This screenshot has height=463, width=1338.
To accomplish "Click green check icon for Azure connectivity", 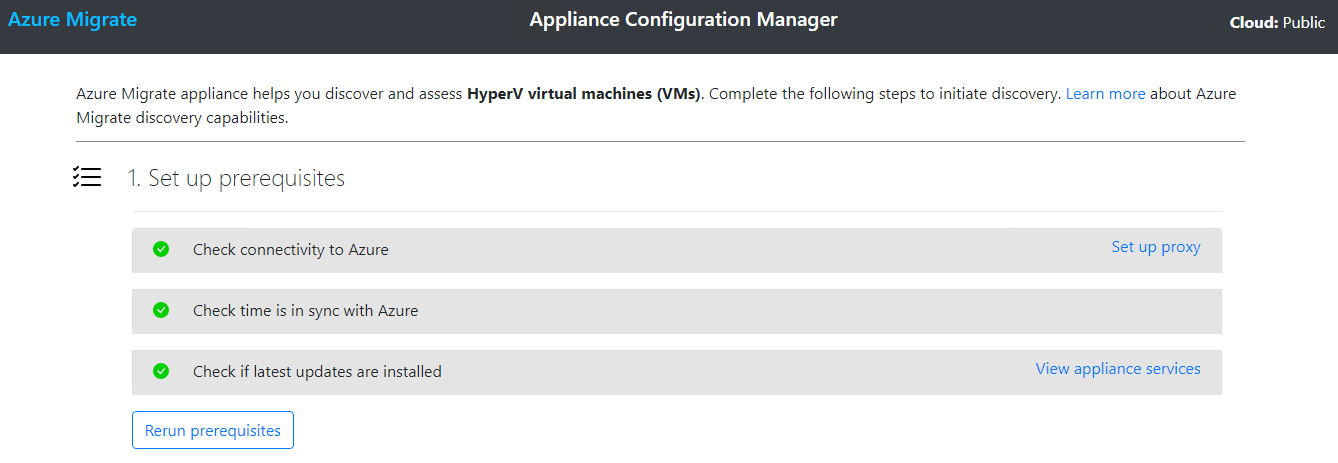I will point(161,249).
